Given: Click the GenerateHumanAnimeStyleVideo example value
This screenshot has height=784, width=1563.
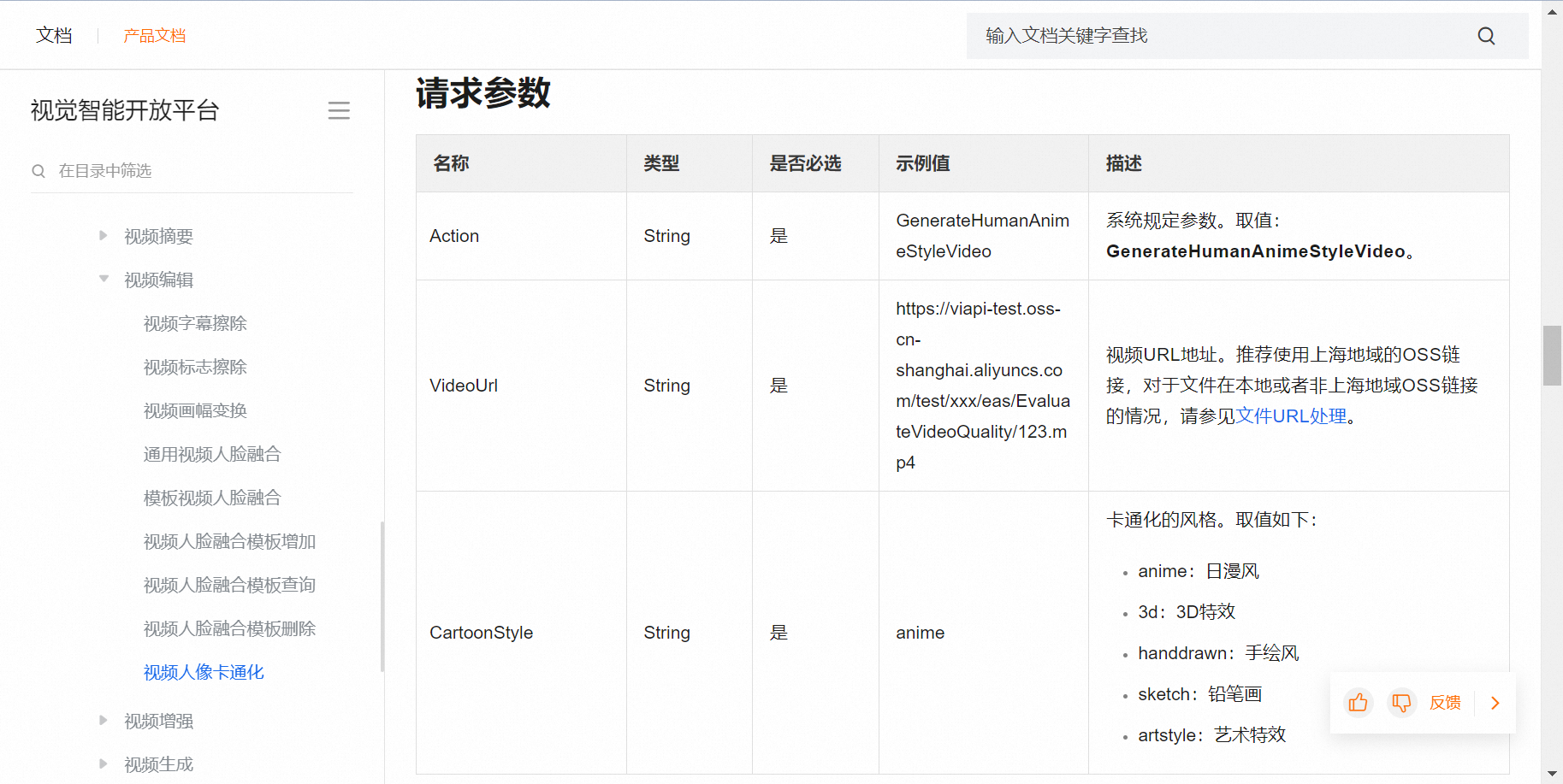Looking at the screenshot, I should point(983,236).
